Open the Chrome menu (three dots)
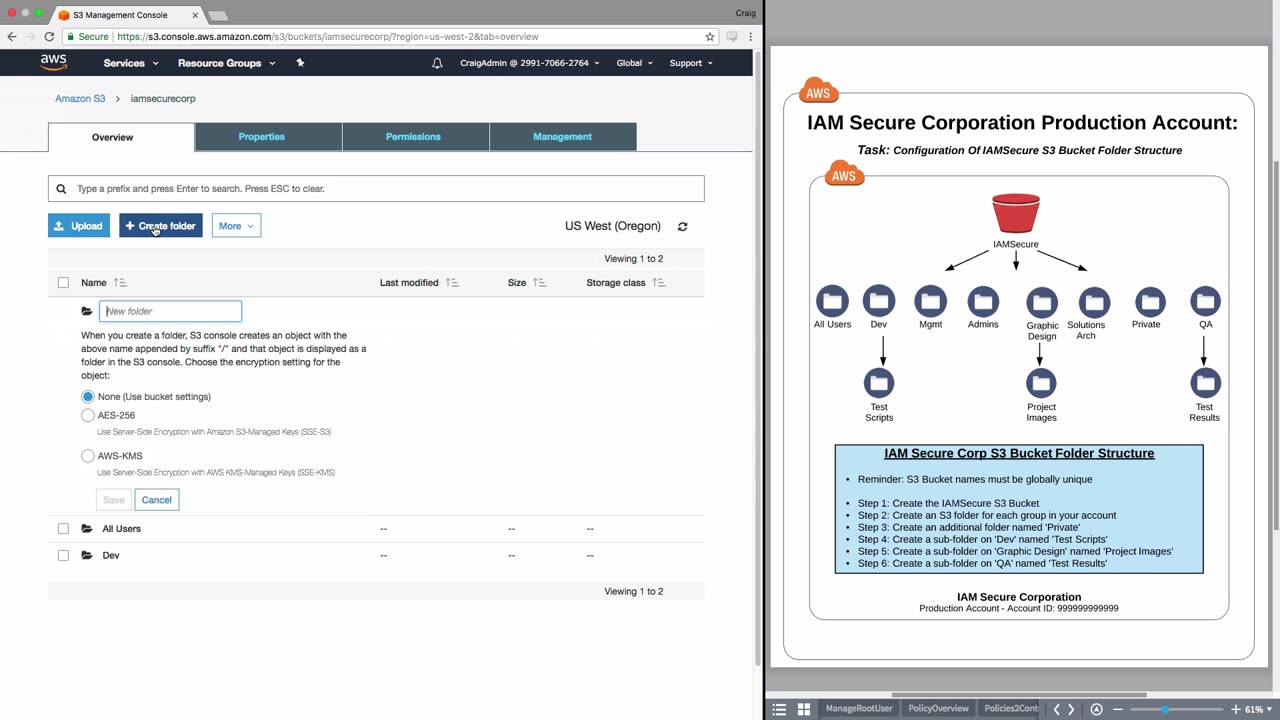 pos(750,36)
